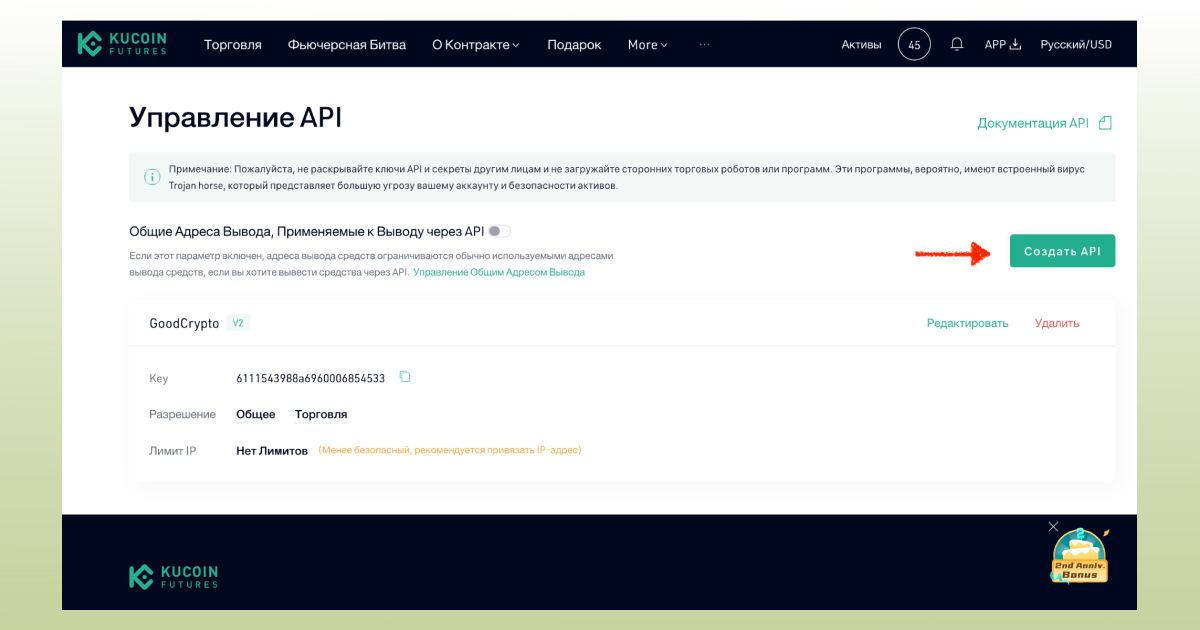Click the KuCoin Futures logo in footer
The image size is (1200, 630).
pyautogui.click(x=172, y=576)
